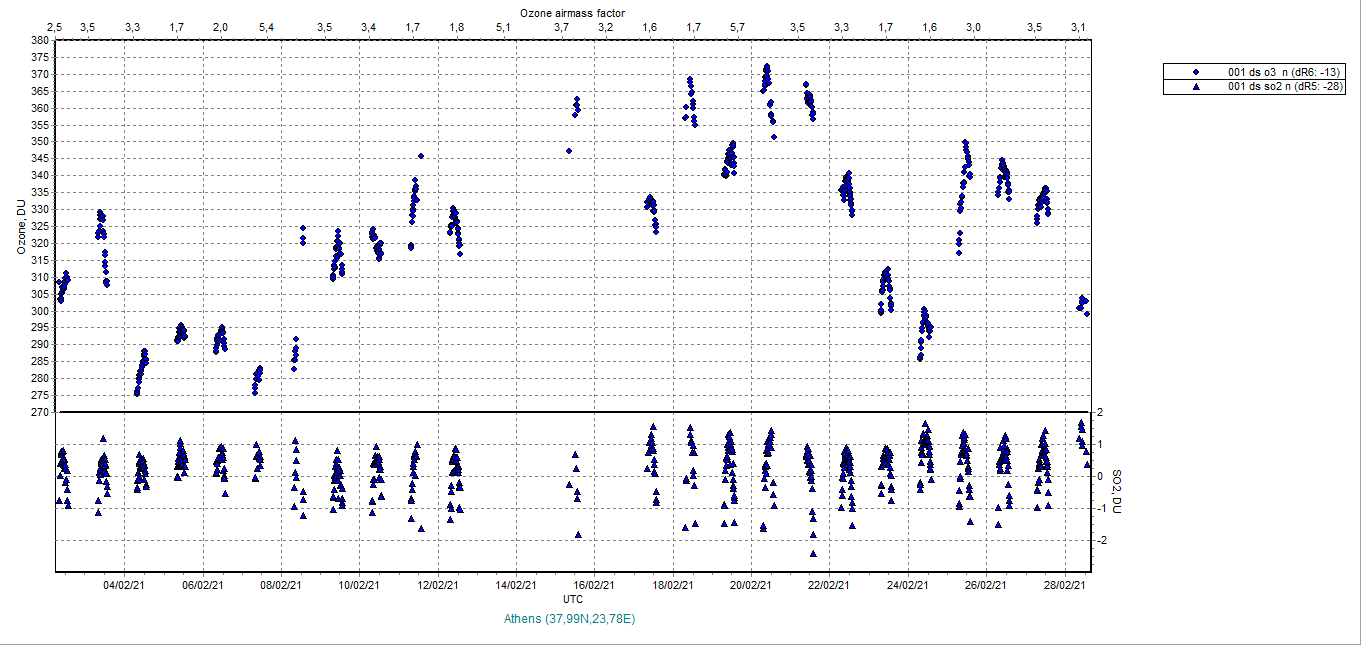Click the diamond marker icon in the legend
1361x645 pixels.
click(x=1196, y=72)
